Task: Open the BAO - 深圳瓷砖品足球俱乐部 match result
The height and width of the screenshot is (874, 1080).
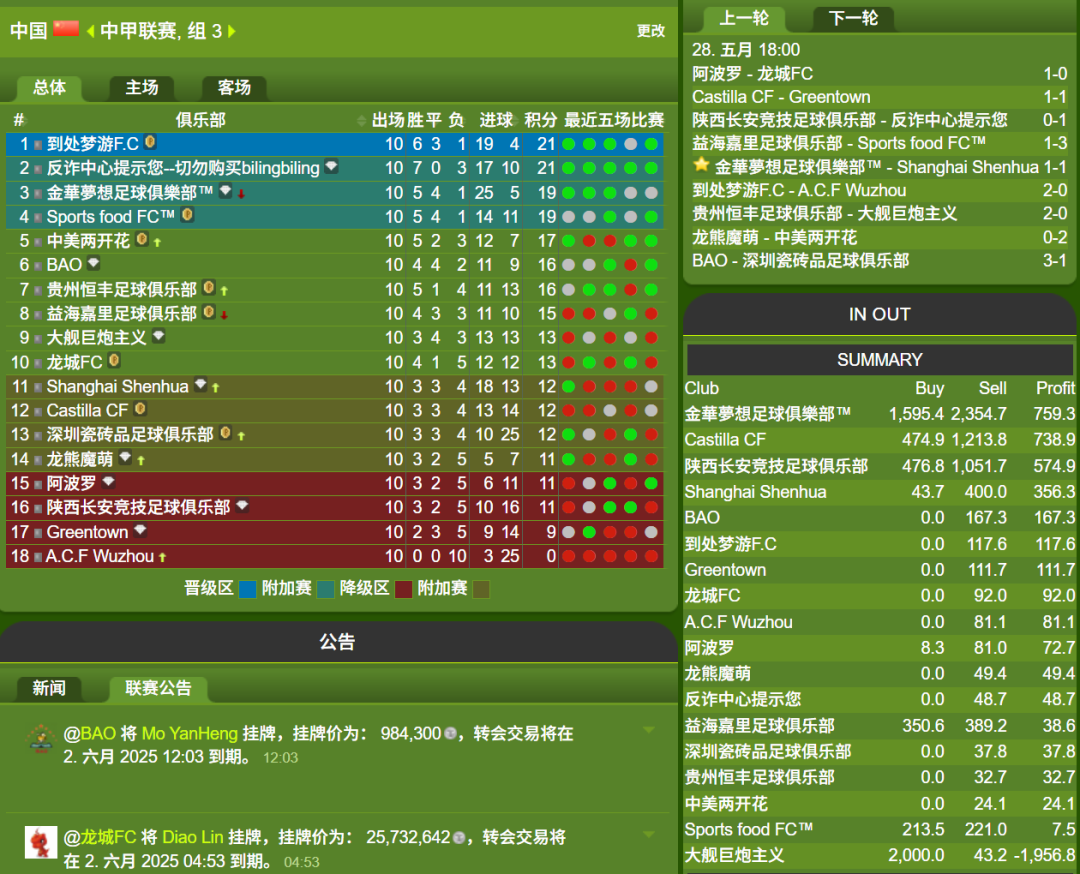Action: pos(880,260)
